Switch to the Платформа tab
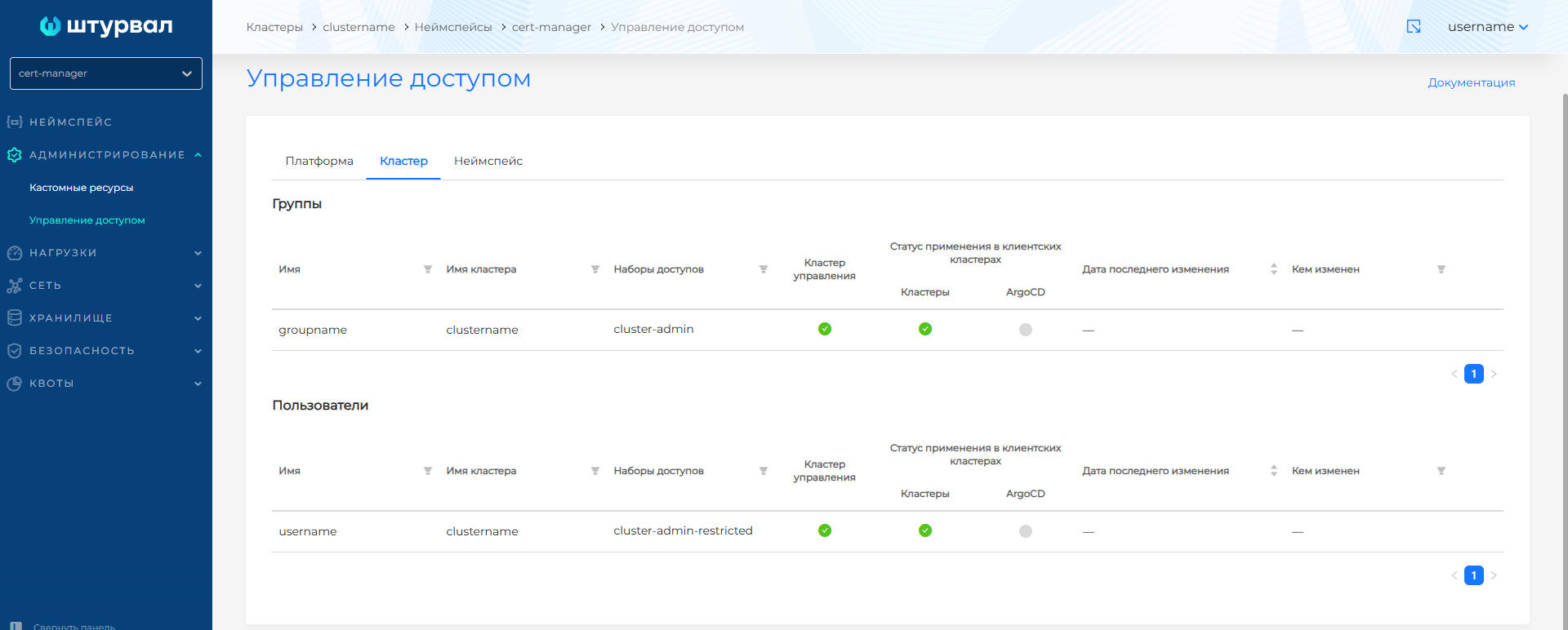Image resolution: width=1568 pixels, height=630 pixels. point(319,161)
